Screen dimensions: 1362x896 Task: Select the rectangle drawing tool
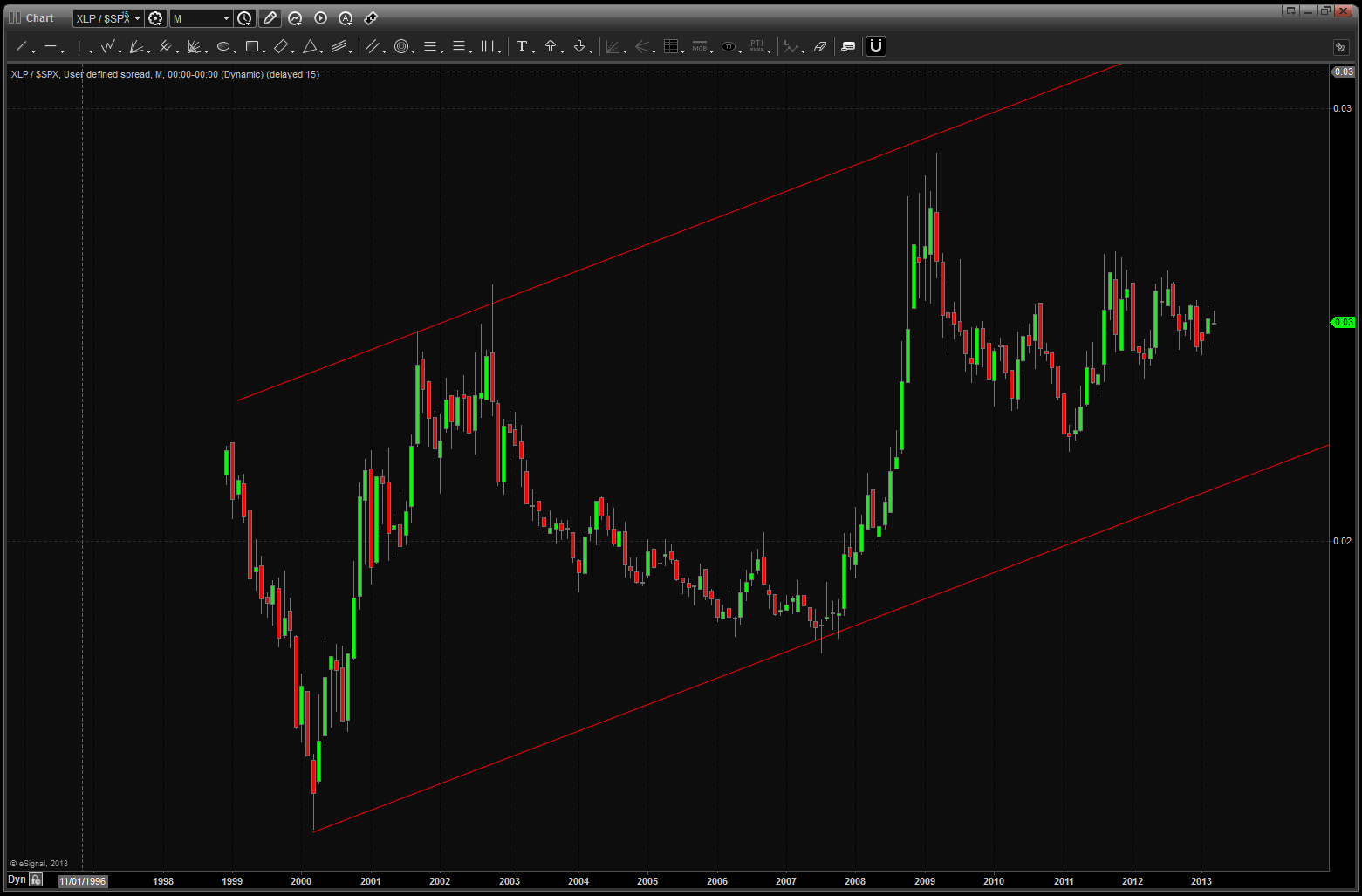pyautogui.click(x=252, y=47)
